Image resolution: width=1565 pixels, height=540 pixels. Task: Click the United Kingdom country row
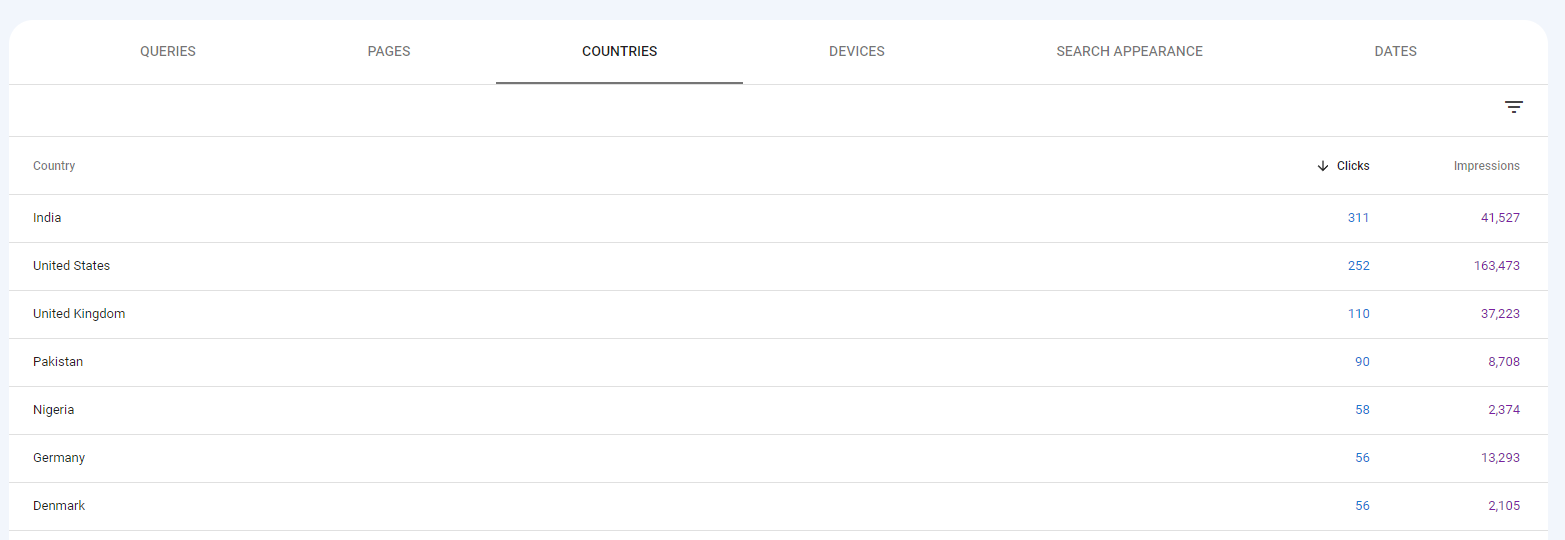click(x=79, y=314)
